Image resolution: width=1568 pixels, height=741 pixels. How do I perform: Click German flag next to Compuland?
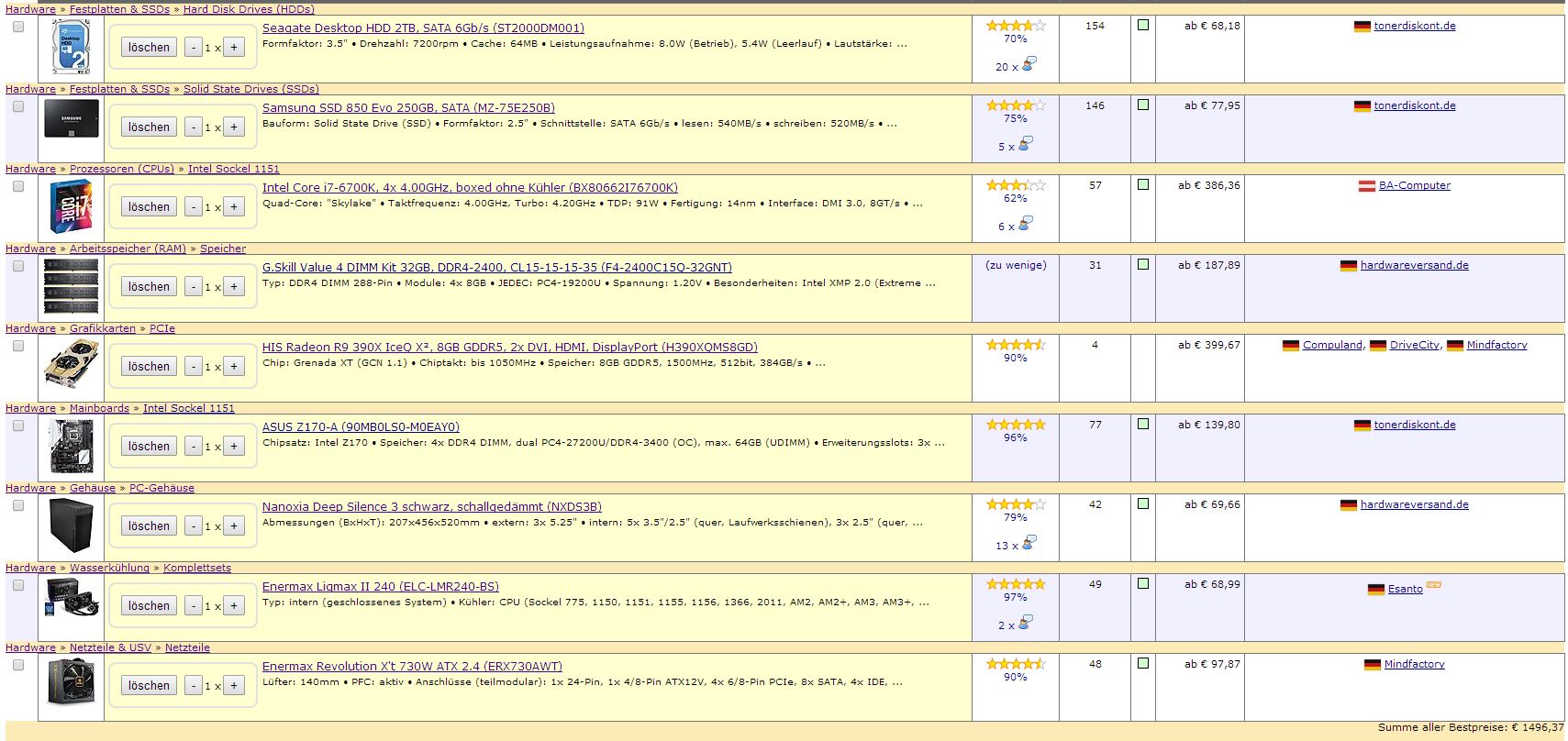1290,346
